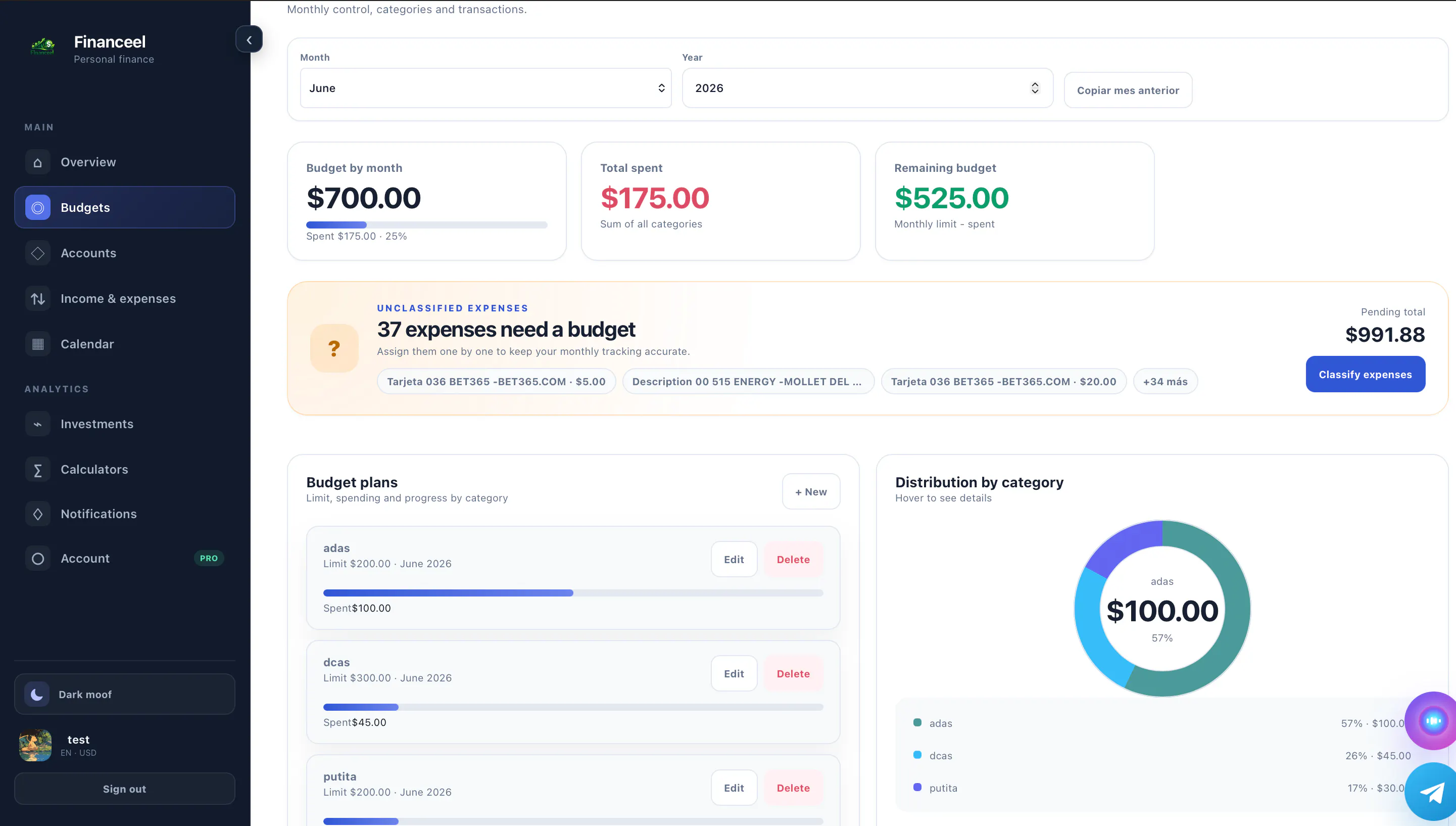
Task: Delete the adas budget plan
Action: 793,560
